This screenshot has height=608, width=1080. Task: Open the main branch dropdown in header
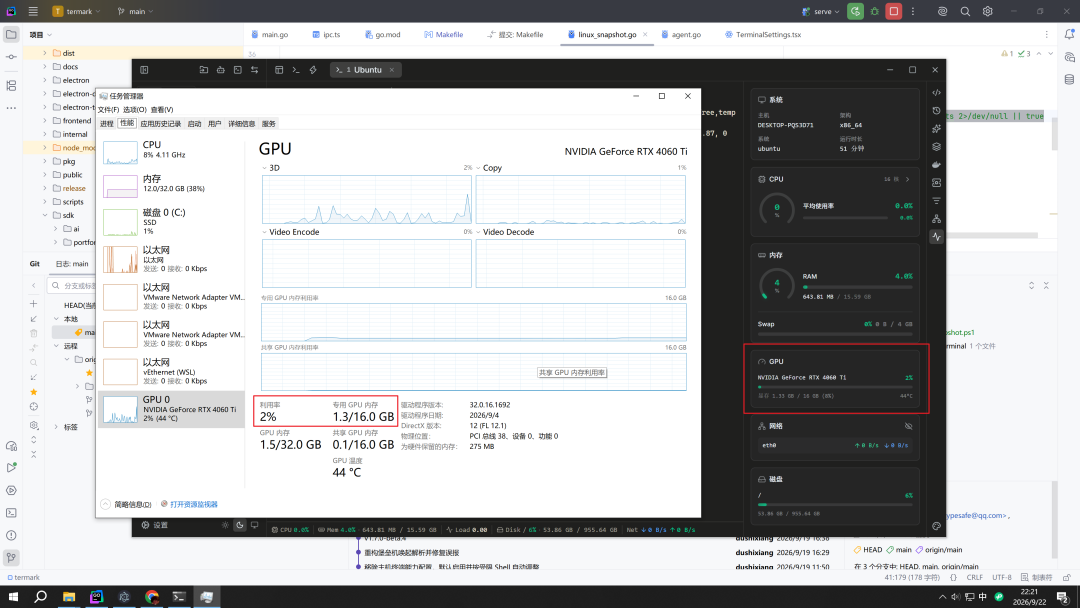(135, 11)
